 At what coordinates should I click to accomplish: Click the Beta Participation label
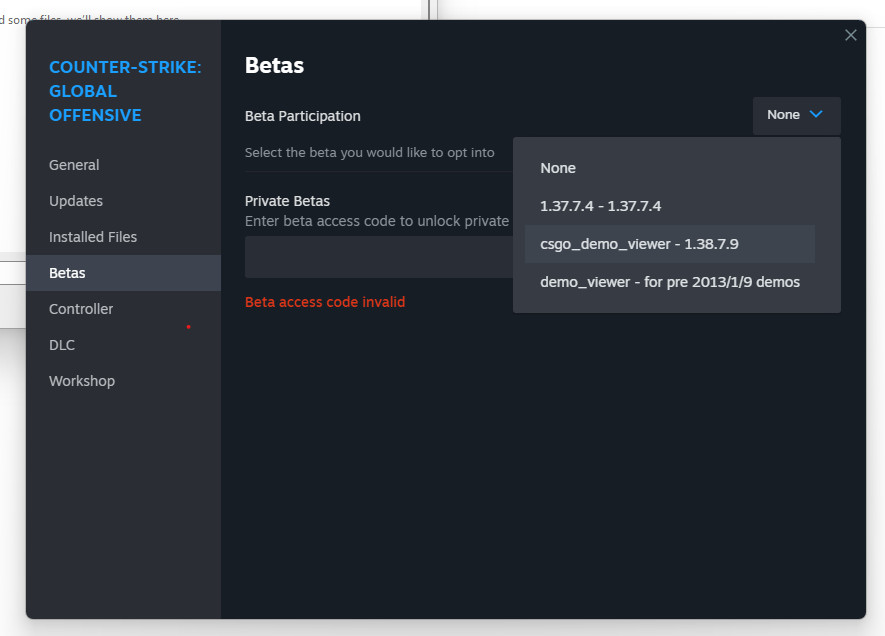point(303,116)
